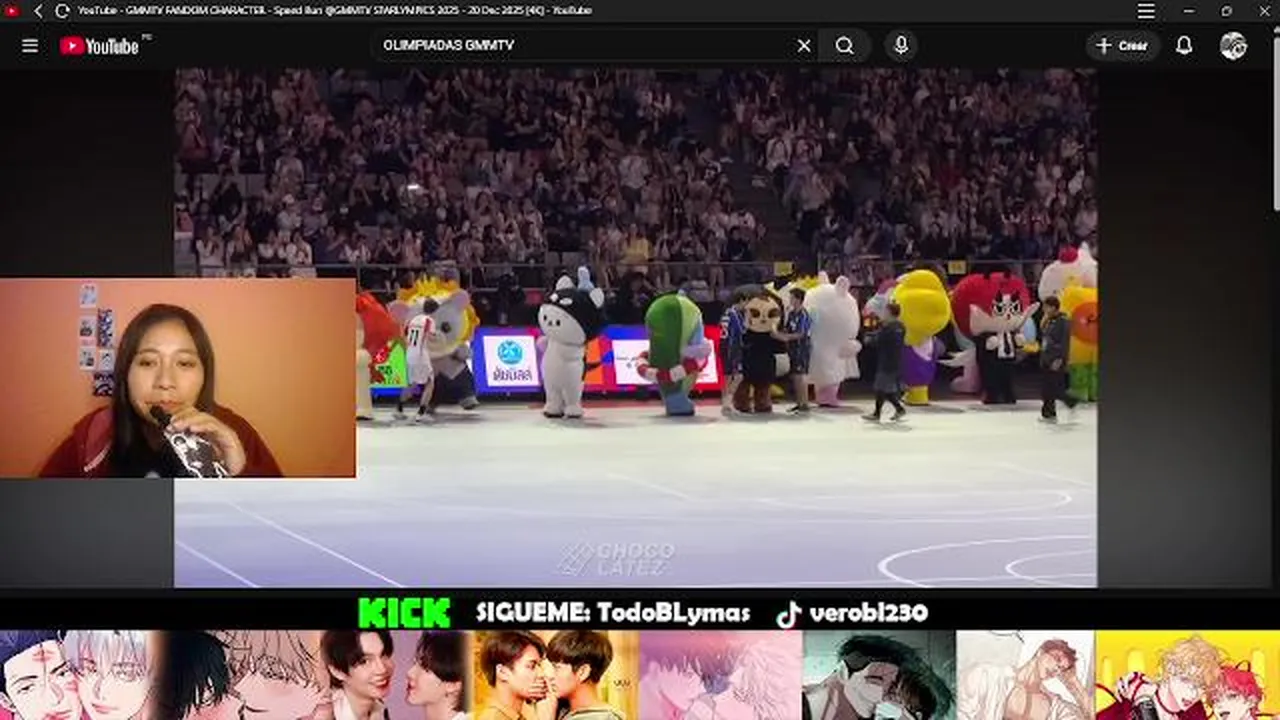Start voice search with the microphone icon
The image size is (1280, 720).
(900, 46)
